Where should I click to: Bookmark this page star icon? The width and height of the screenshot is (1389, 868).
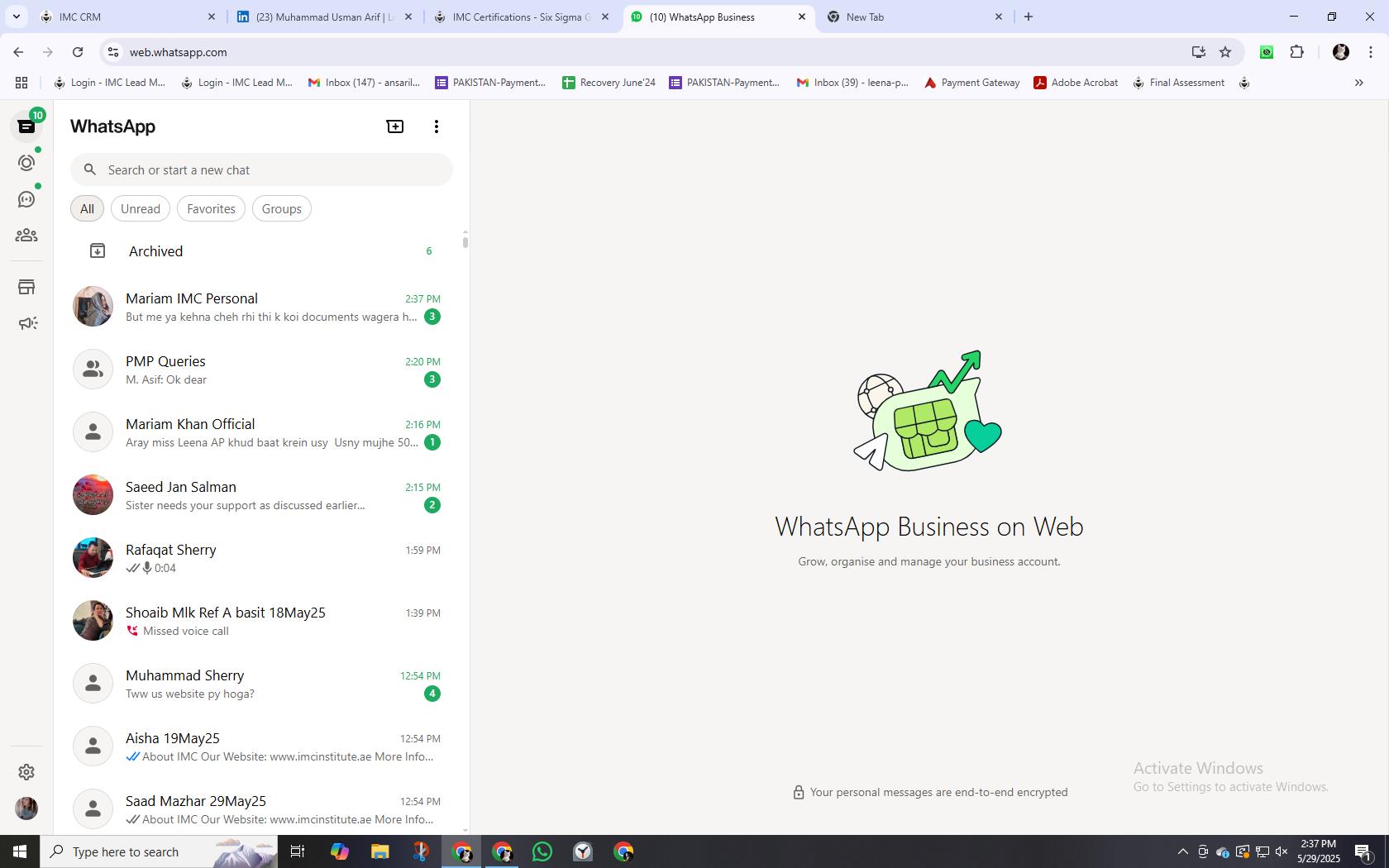click(x=1225, y=52)
